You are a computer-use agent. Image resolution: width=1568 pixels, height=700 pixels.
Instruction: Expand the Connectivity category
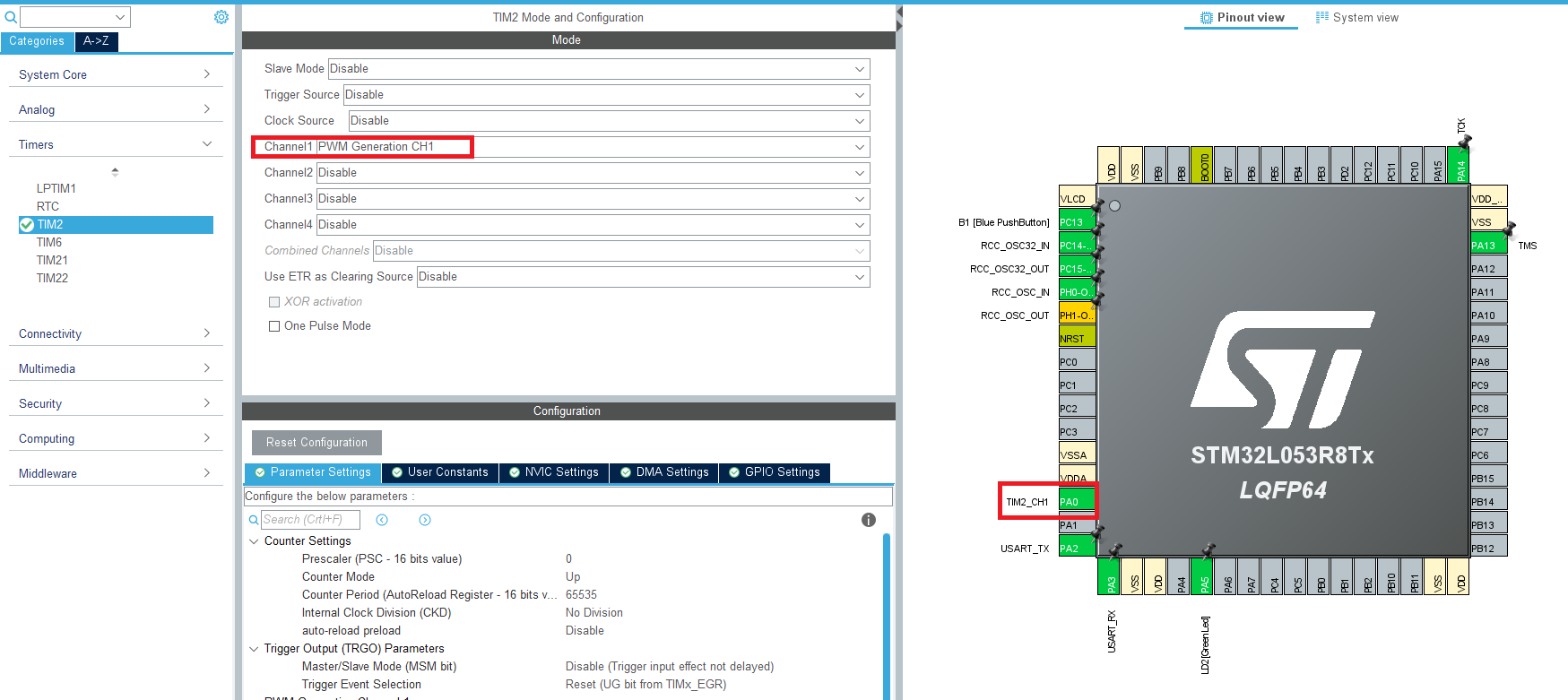(x=115, y=333)
